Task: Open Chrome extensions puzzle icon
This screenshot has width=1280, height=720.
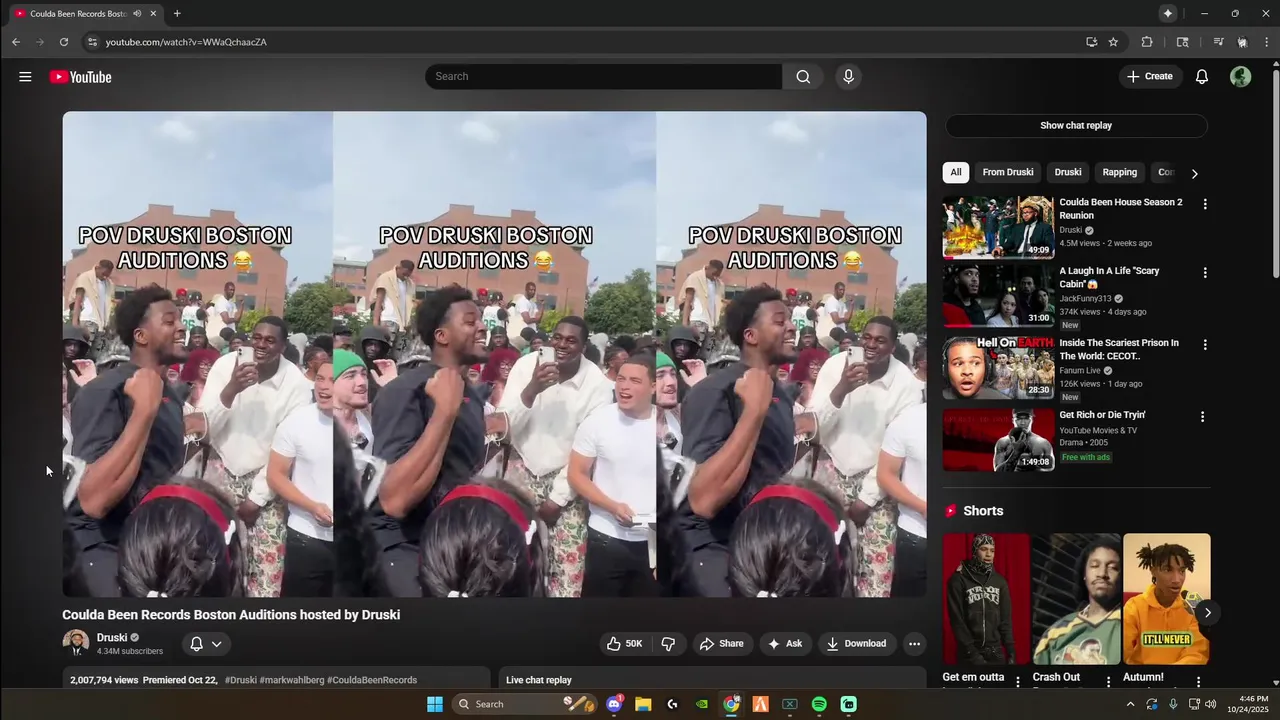Action: [x=1147, y=42]
